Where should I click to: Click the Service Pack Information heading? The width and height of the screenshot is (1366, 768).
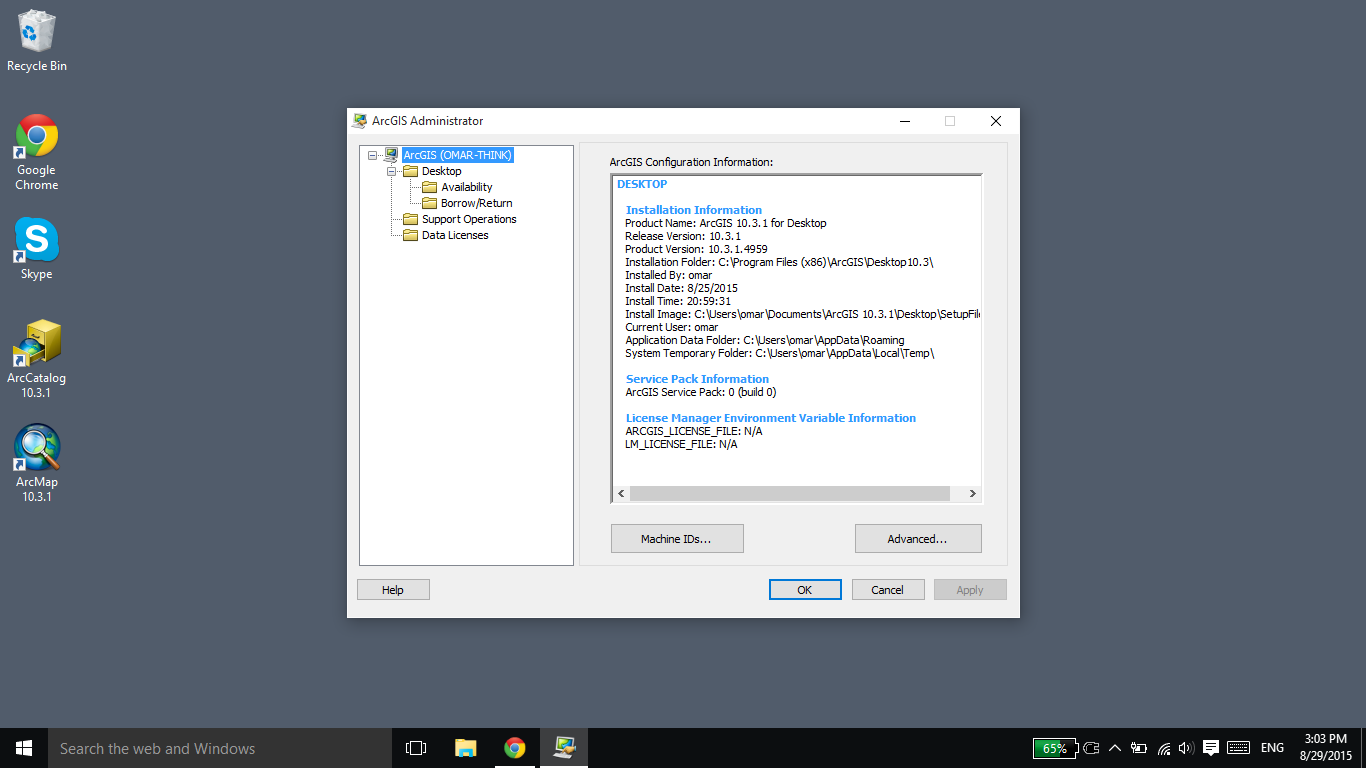[697, 379]
